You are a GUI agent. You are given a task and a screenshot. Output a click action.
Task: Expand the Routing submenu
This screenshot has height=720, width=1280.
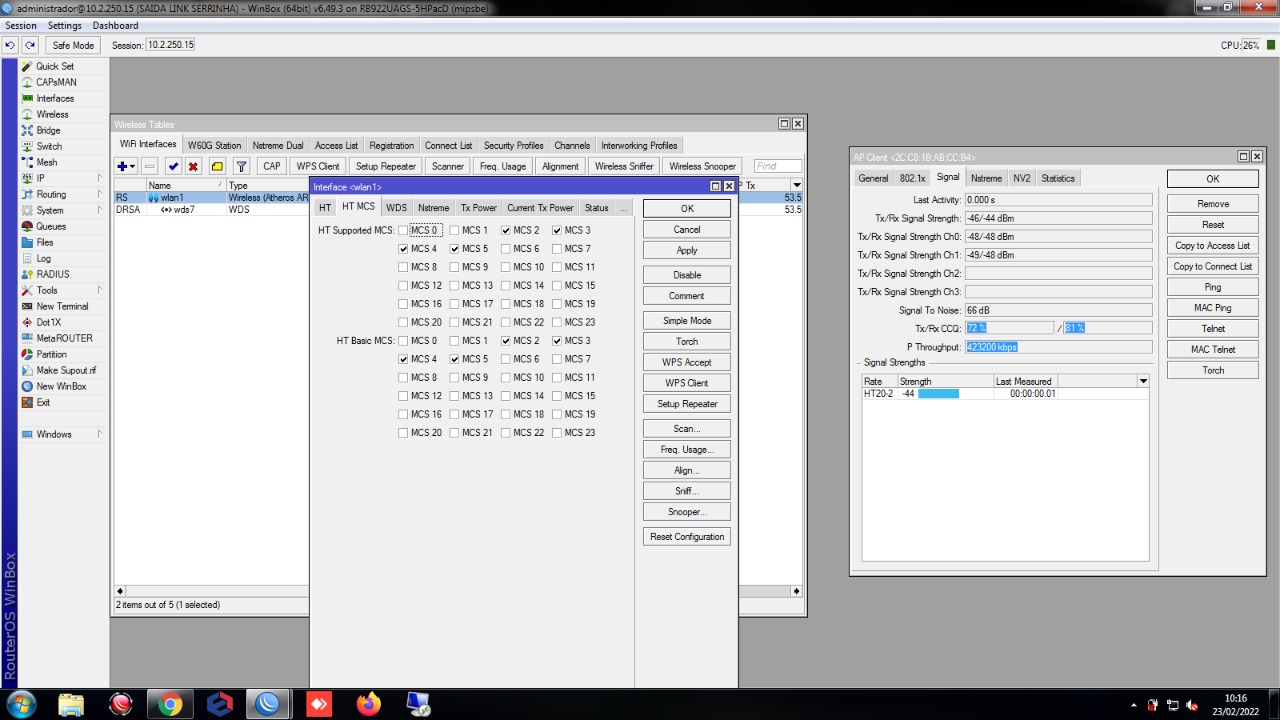51,194
